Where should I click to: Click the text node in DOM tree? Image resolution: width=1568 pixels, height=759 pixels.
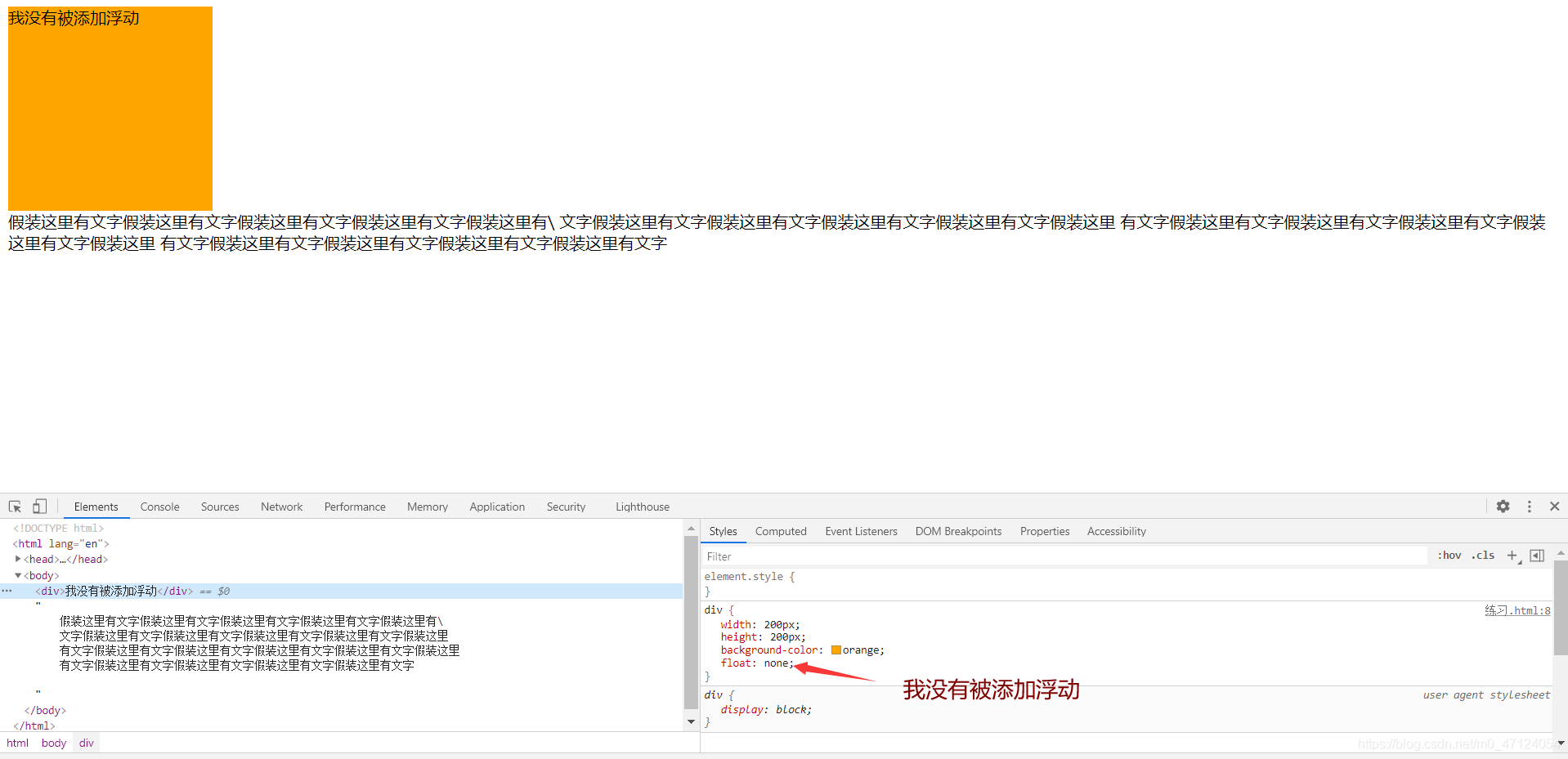click(x=259, y=643)
